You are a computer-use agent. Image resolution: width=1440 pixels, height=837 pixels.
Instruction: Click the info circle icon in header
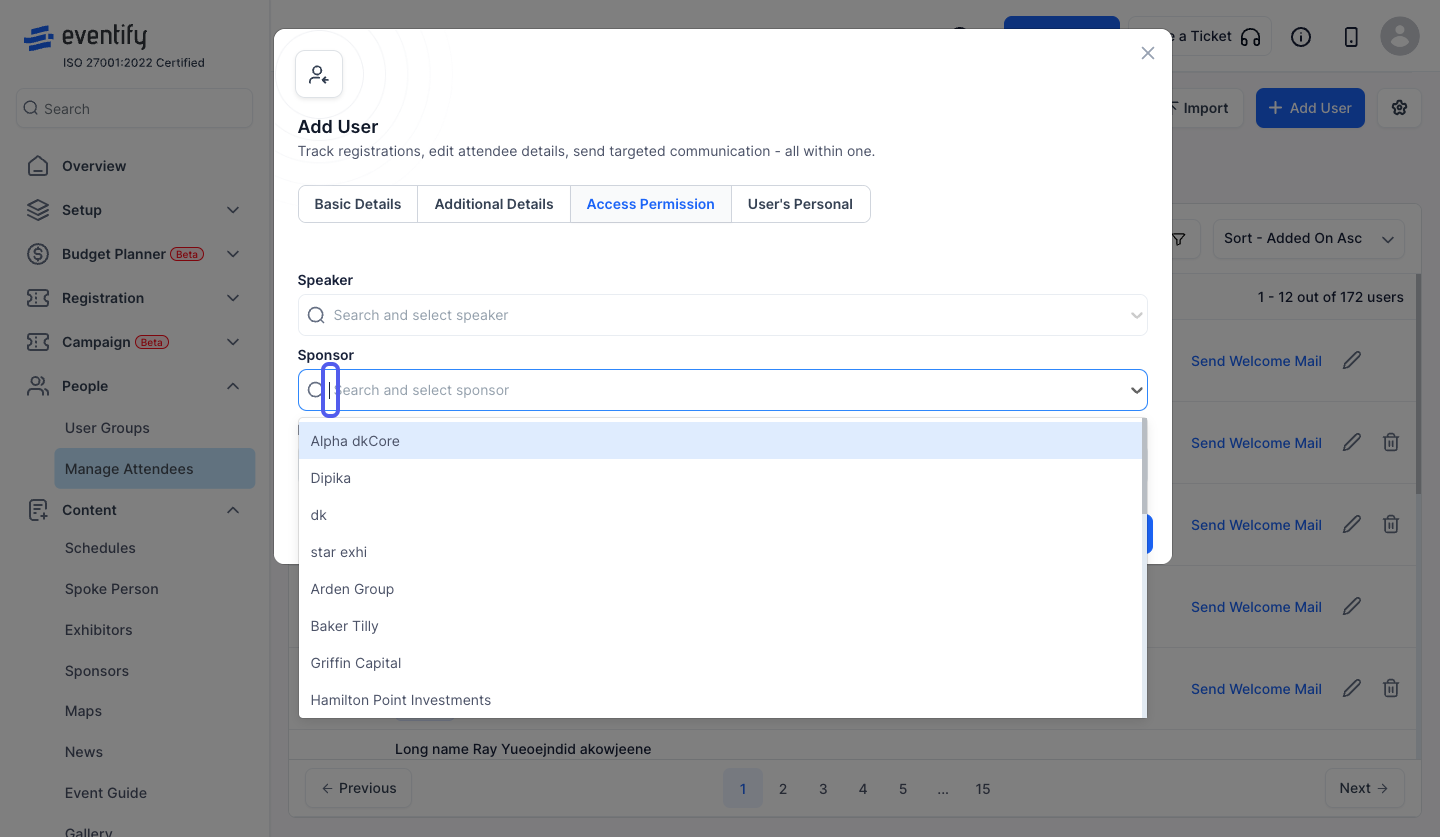coord(1301,37)
